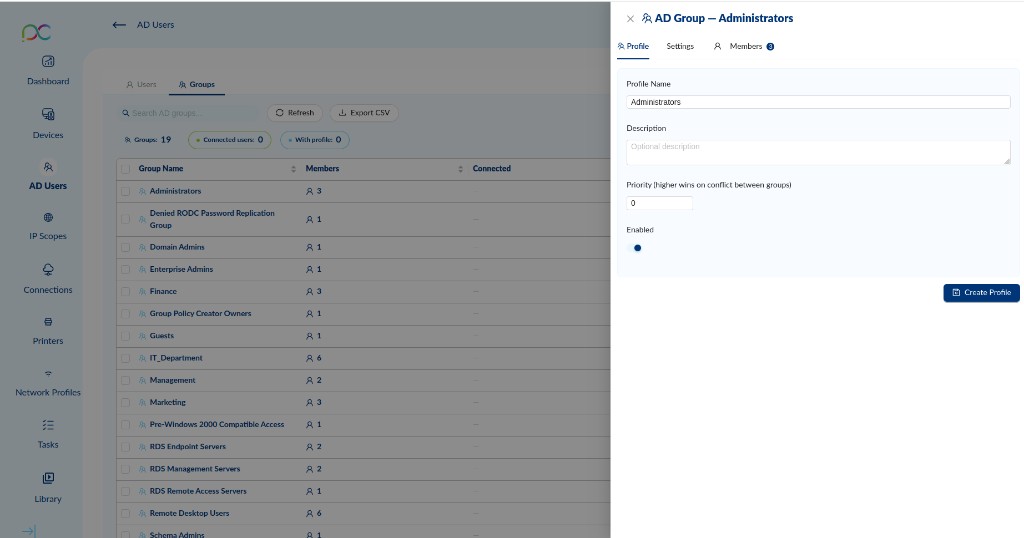
Task: Select the RDS Management Servers row
Action: tap(363, 469)
